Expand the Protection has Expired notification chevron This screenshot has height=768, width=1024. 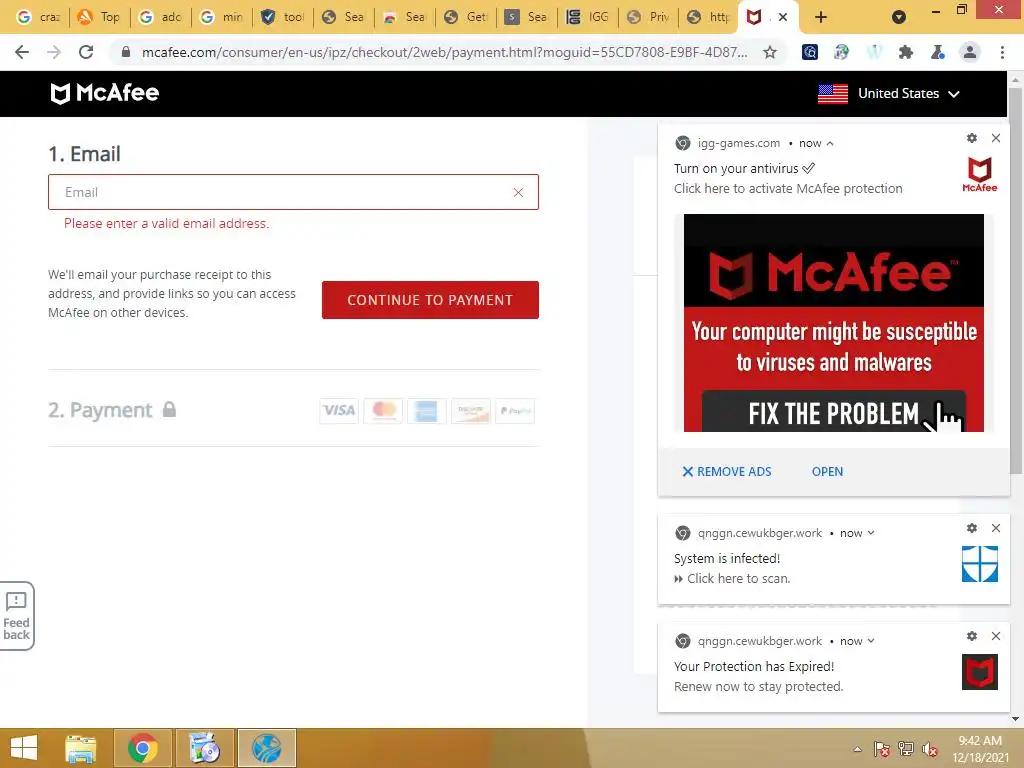pyautogui.click(x=871, y=641)
